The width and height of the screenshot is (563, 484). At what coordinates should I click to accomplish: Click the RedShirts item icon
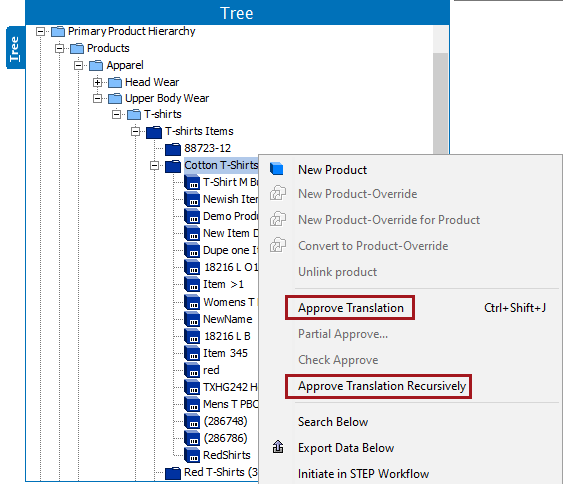[x=192, y=455]
